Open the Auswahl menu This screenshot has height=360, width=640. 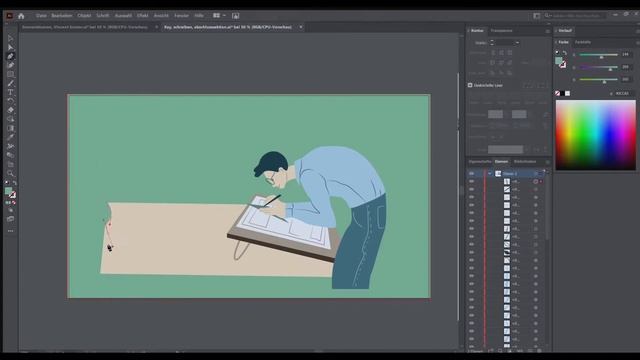pos(123,16)
